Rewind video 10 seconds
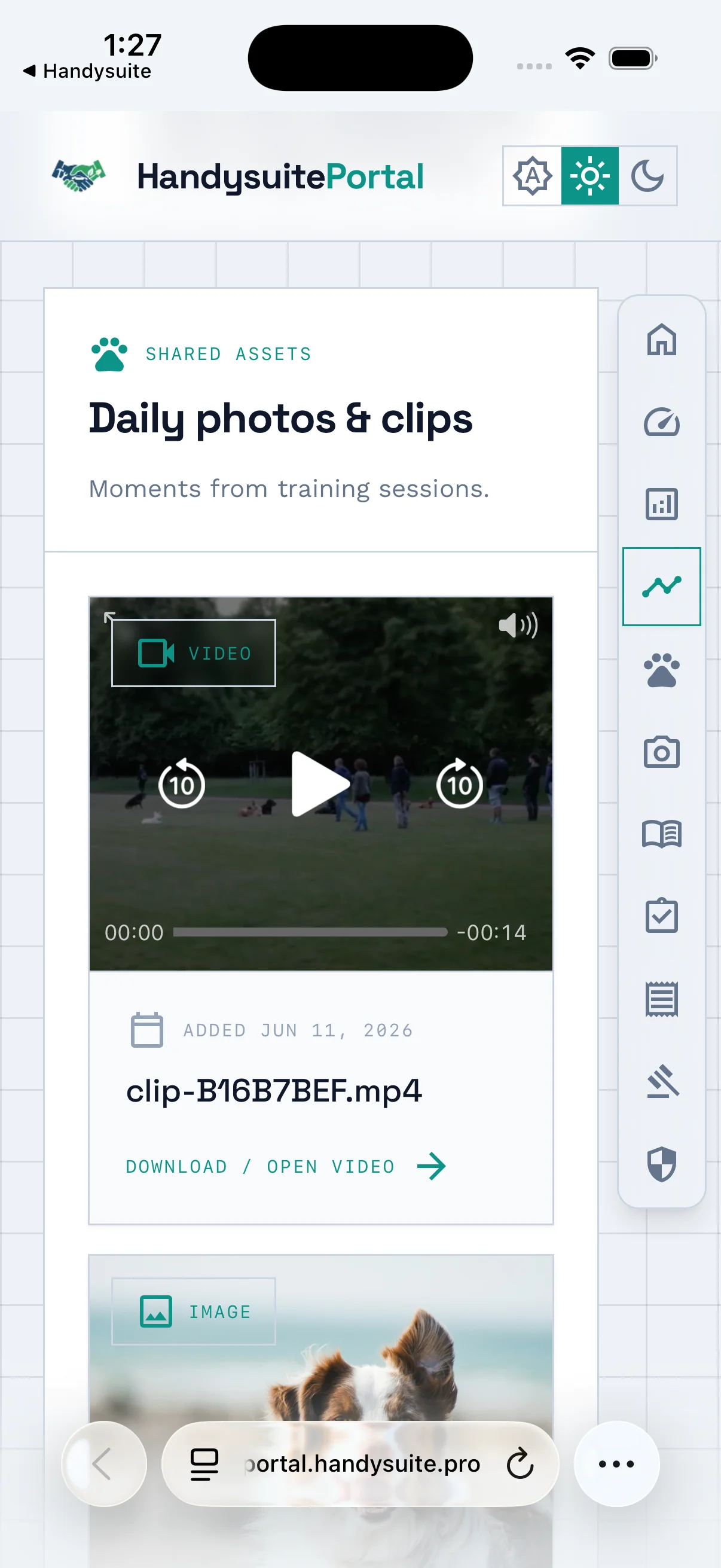The height and width of the screenshot is (1568, 721). point(181,784)
